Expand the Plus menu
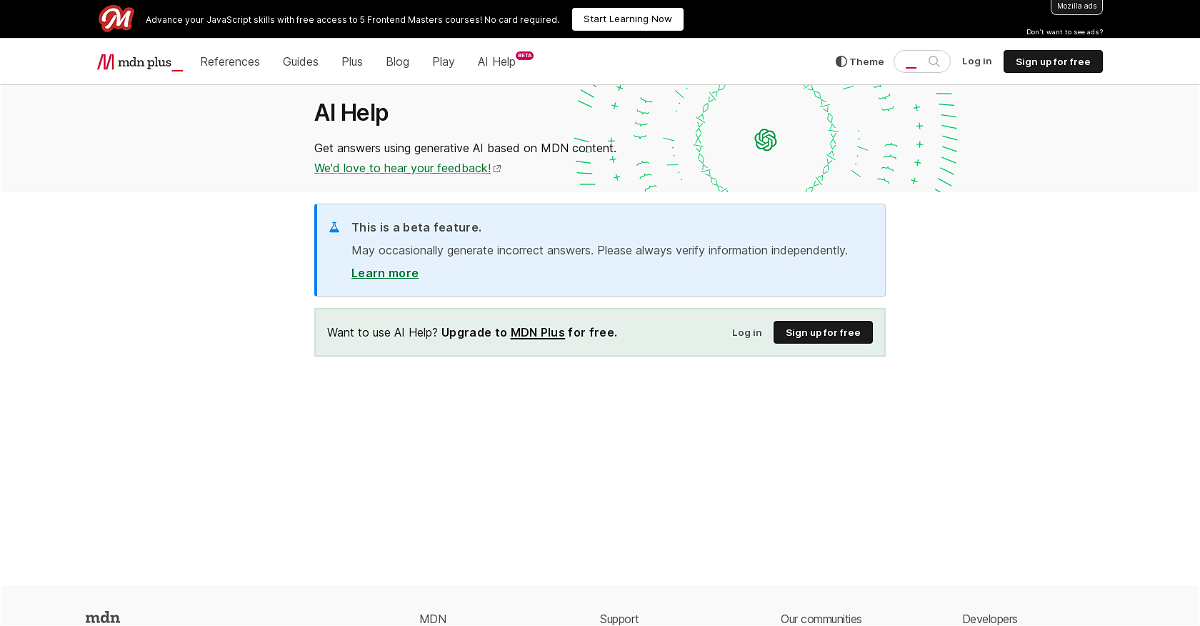 tap(352, 62)
